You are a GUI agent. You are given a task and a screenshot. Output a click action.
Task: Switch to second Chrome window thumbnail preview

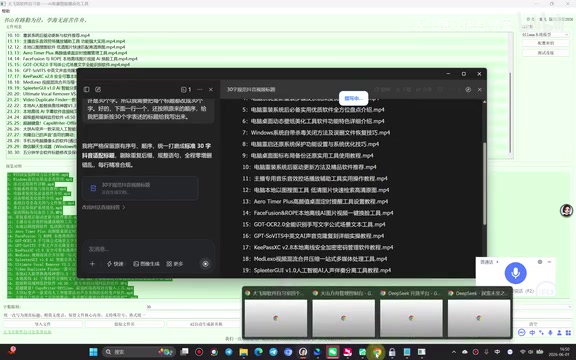(x=343, y=313)
